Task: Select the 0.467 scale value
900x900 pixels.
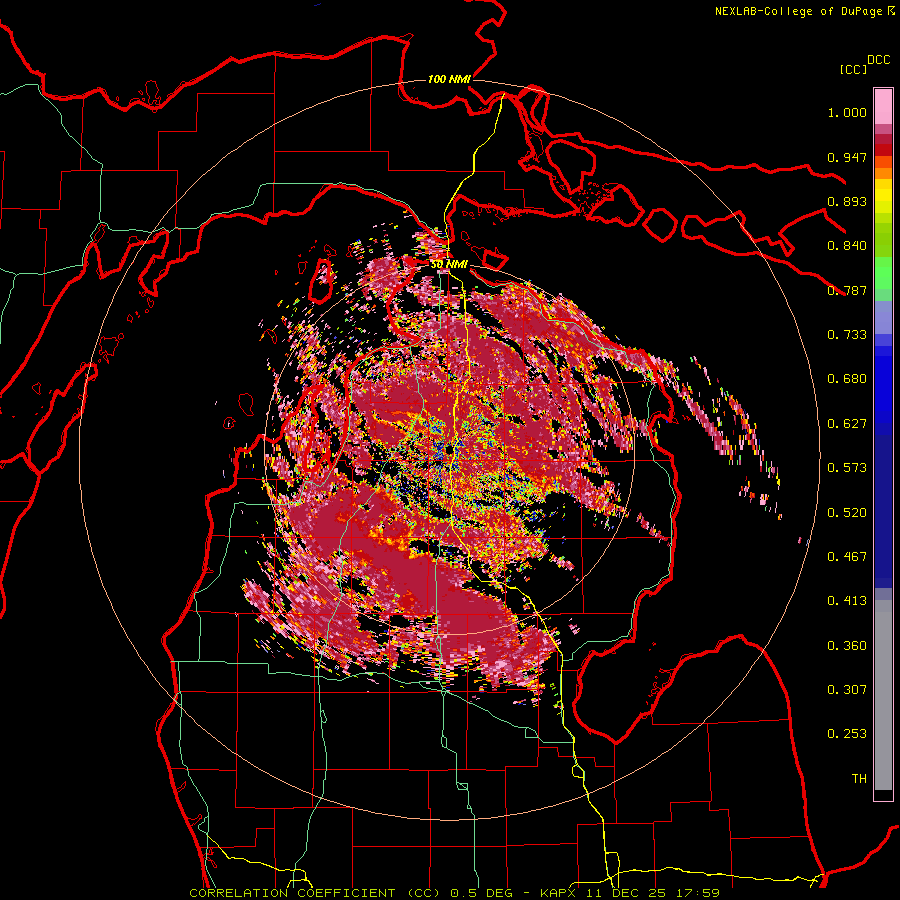Action: [x=847, y=557]
